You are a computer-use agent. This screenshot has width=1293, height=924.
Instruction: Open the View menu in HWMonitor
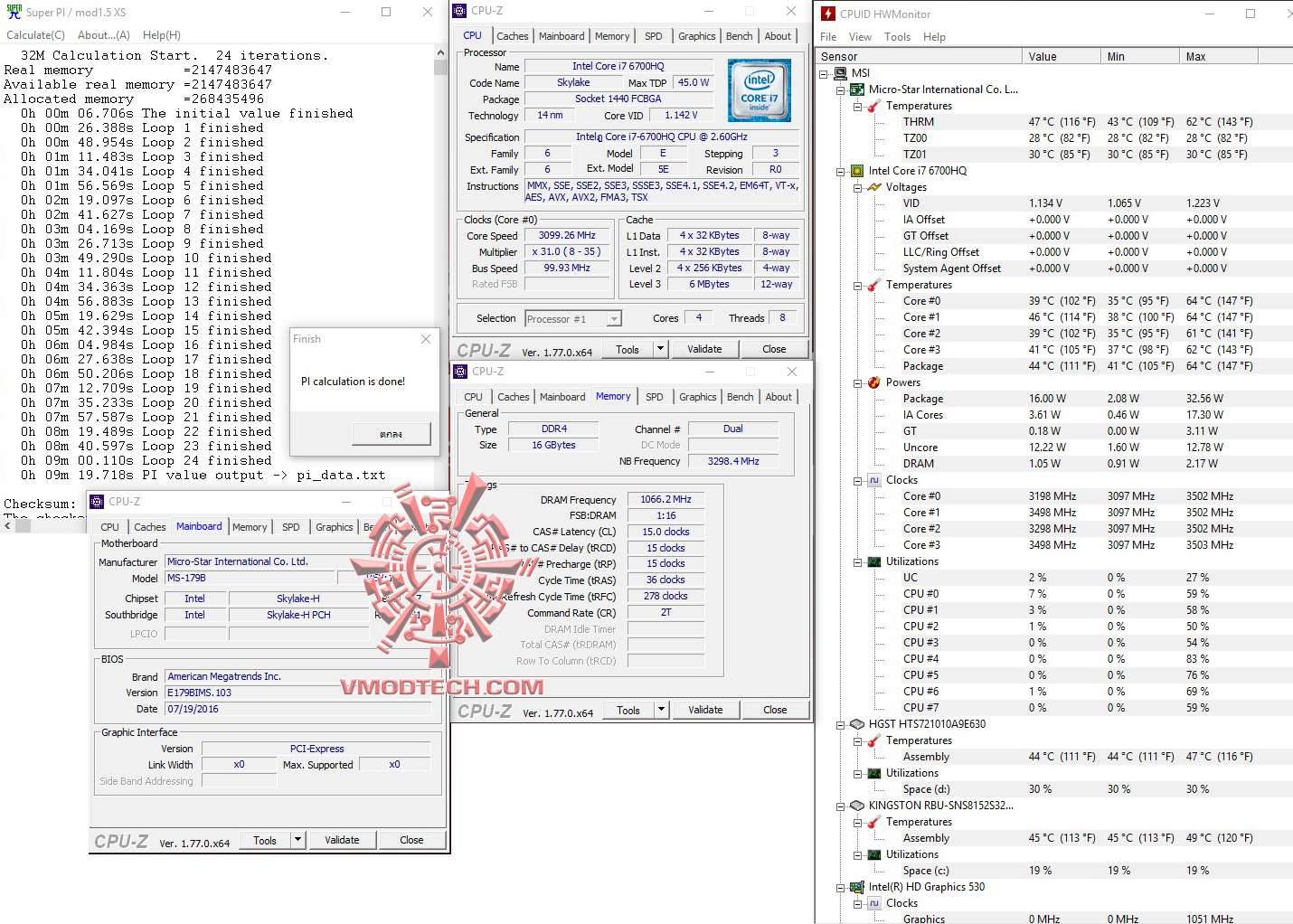(860, 37)
